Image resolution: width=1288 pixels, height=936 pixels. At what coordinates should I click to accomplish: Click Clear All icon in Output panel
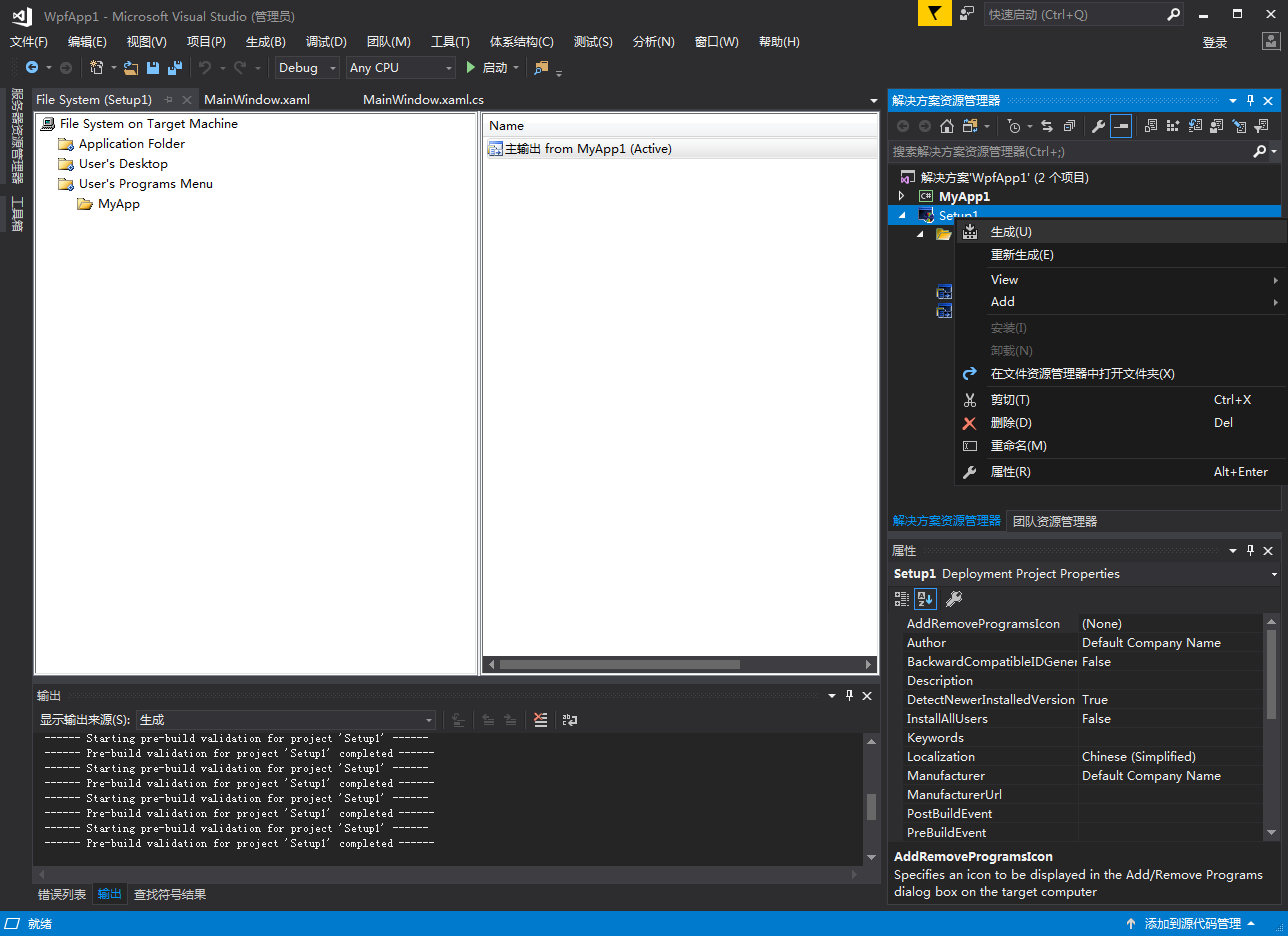[x=541, y=720]
